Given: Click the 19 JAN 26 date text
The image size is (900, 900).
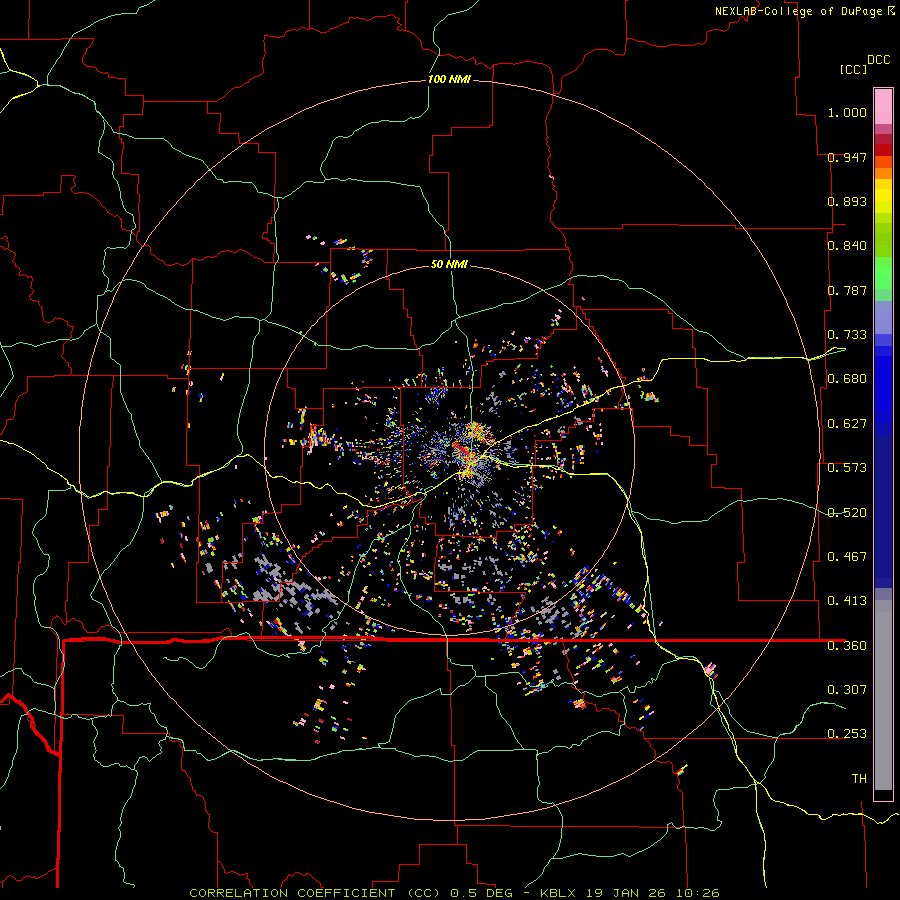Looking at the screenshot, I should 627,893.
